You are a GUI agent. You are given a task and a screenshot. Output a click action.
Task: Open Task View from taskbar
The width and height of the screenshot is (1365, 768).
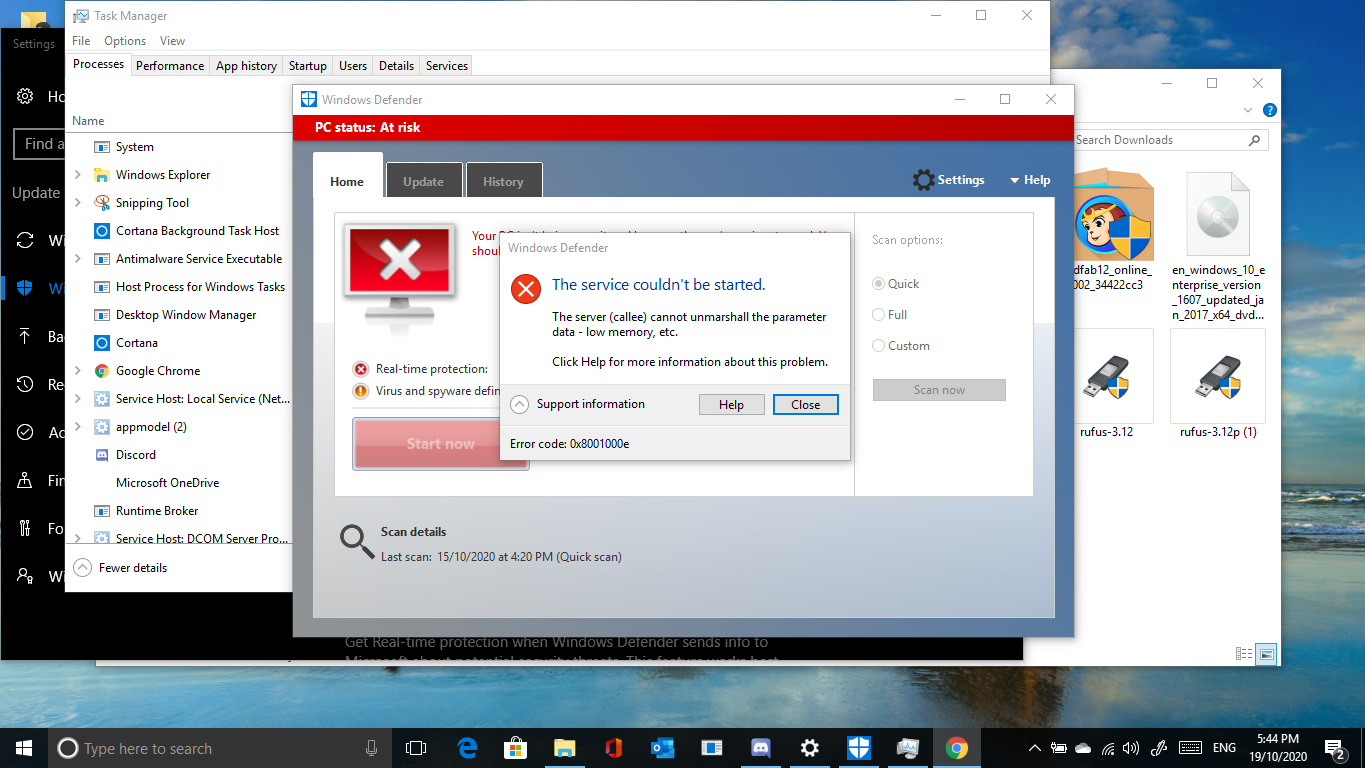click(x=416, y=748)
